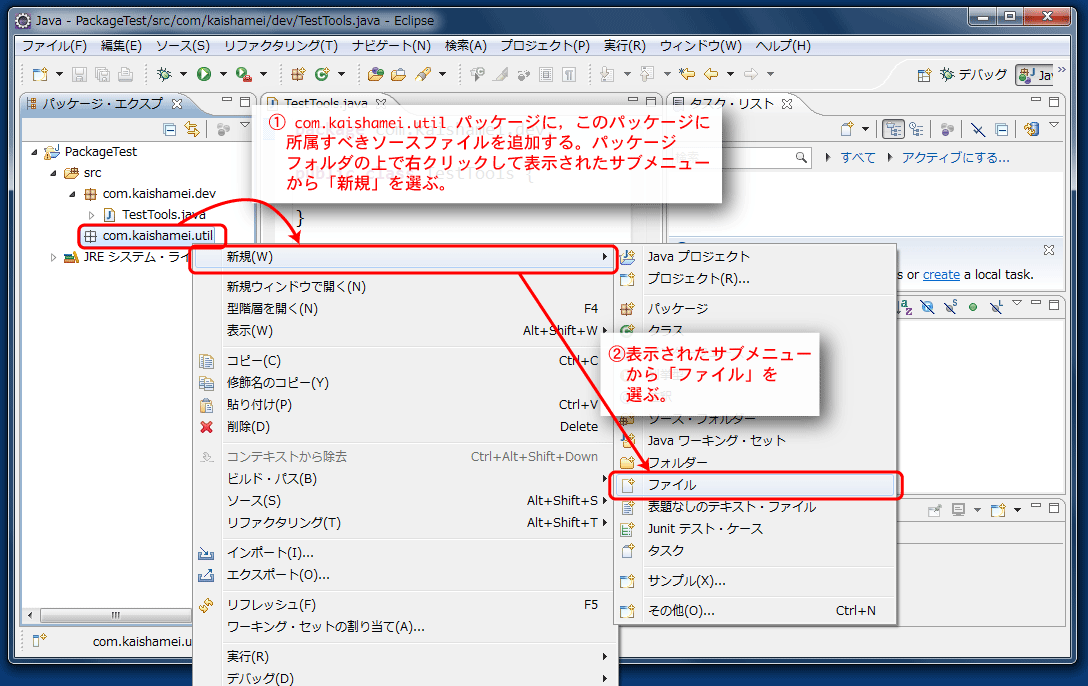The image size is (1088, 686).
Task: Click the Display Selected Console icon
Action: pyautogui.click(x=959, y=510)
